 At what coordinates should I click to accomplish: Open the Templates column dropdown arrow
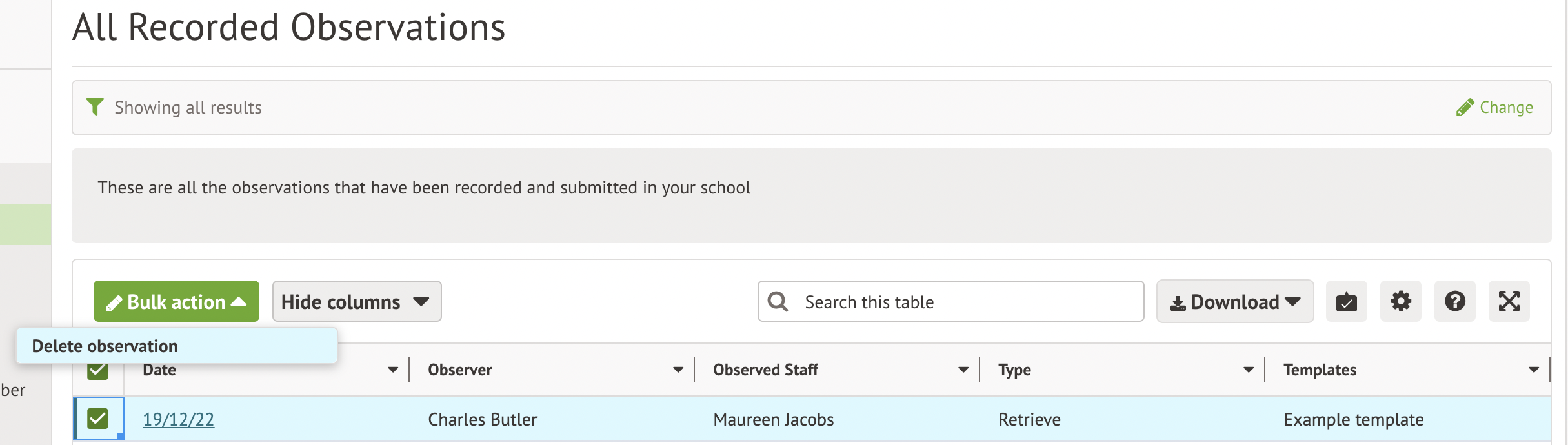coord(1533,370)
